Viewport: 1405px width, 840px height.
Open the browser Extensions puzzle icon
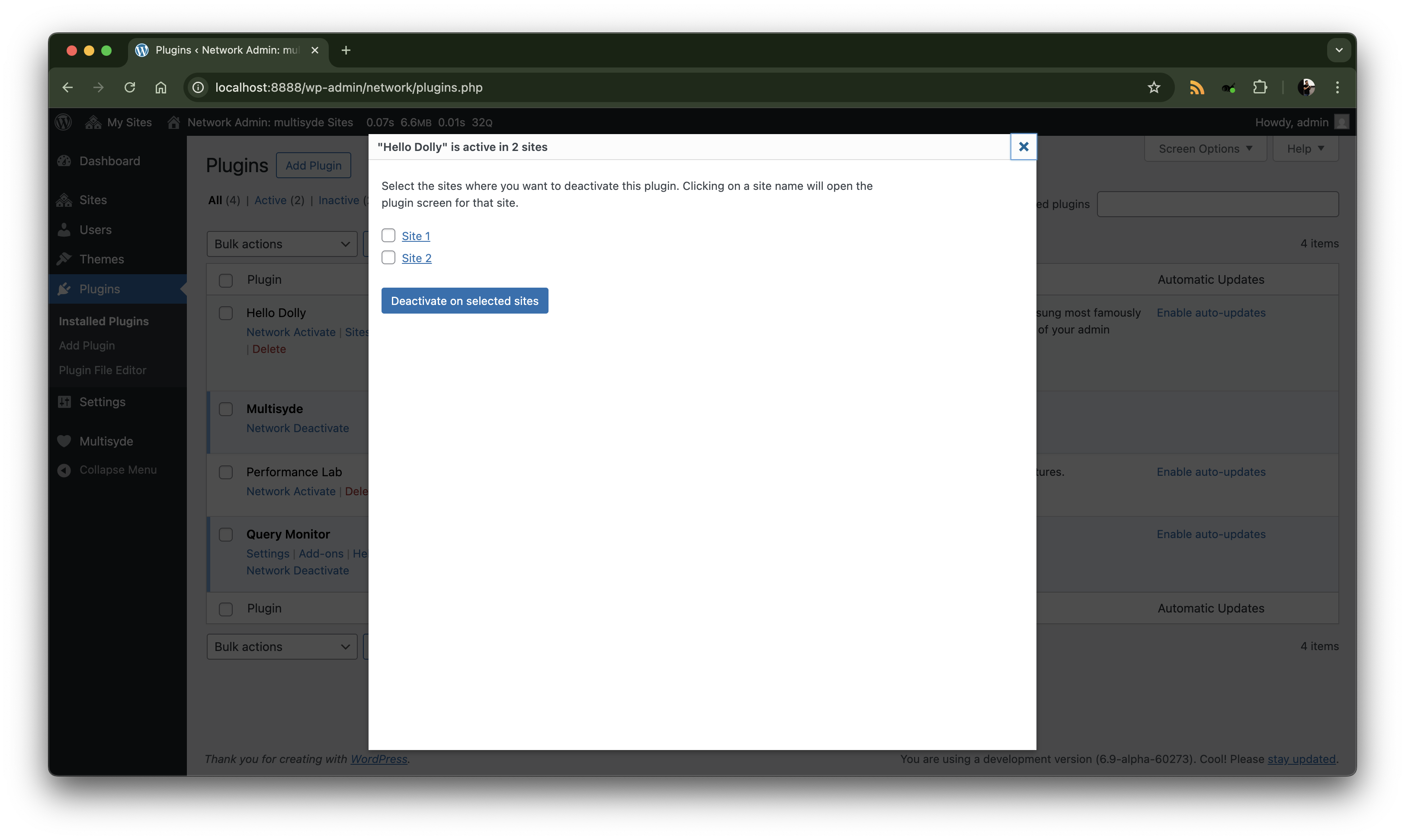click(x=1260, y=87)
